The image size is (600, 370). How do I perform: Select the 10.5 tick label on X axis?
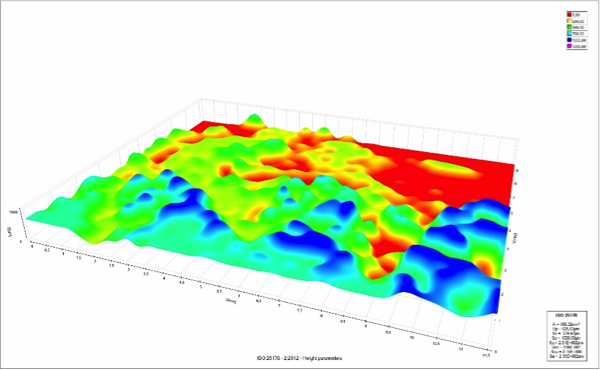436,343
